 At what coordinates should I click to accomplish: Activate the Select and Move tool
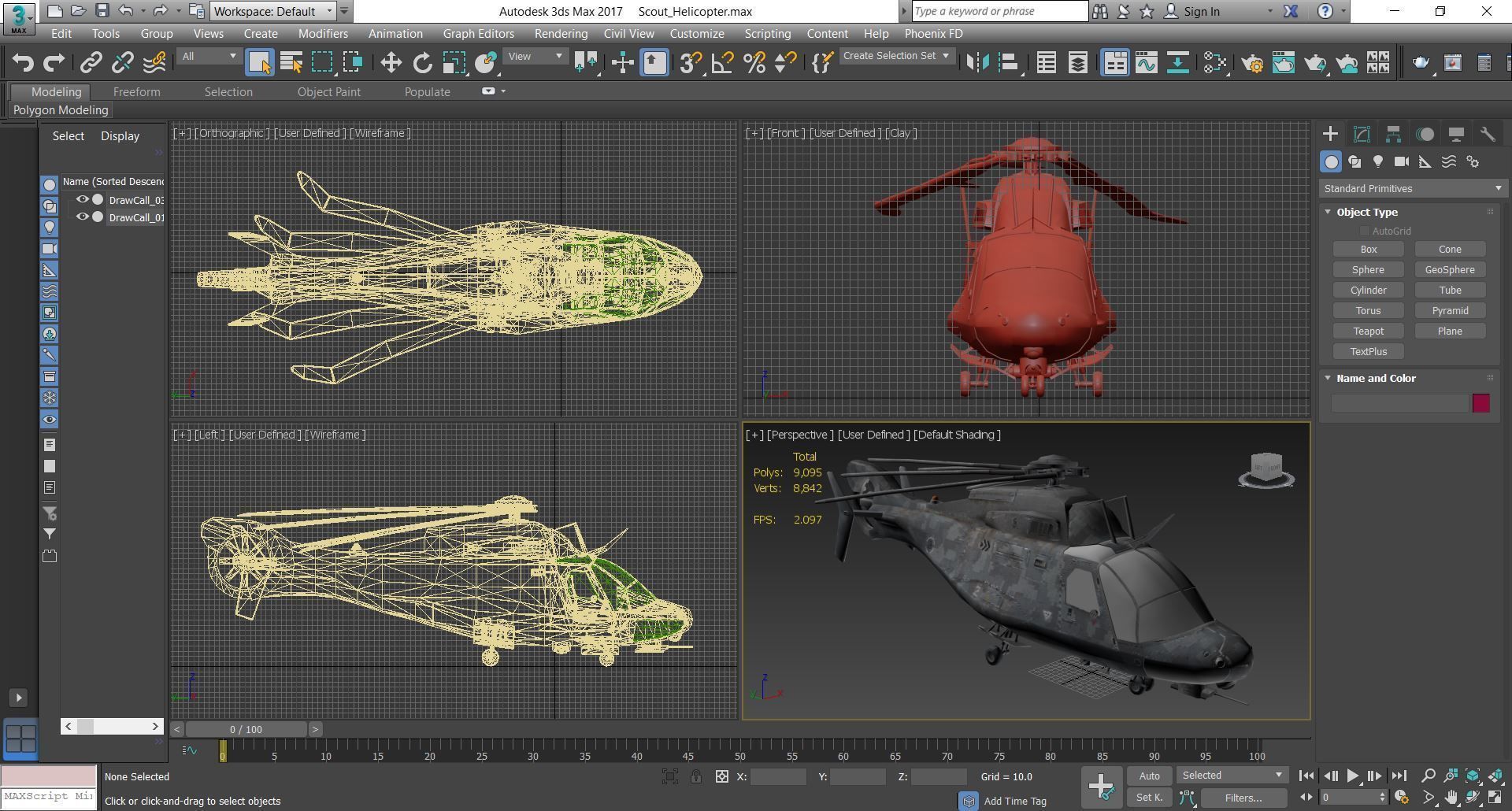[391, 63]
